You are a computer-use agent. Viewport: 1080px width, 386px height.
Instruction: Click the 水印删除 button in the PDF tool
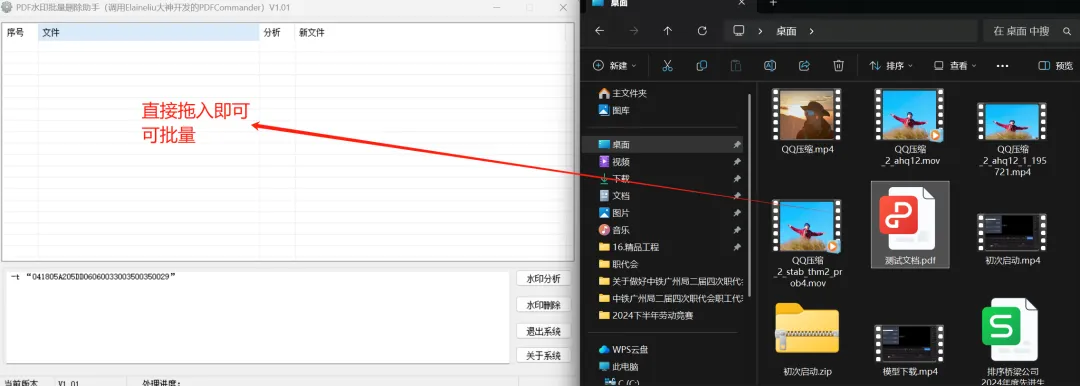coord(543,305)
